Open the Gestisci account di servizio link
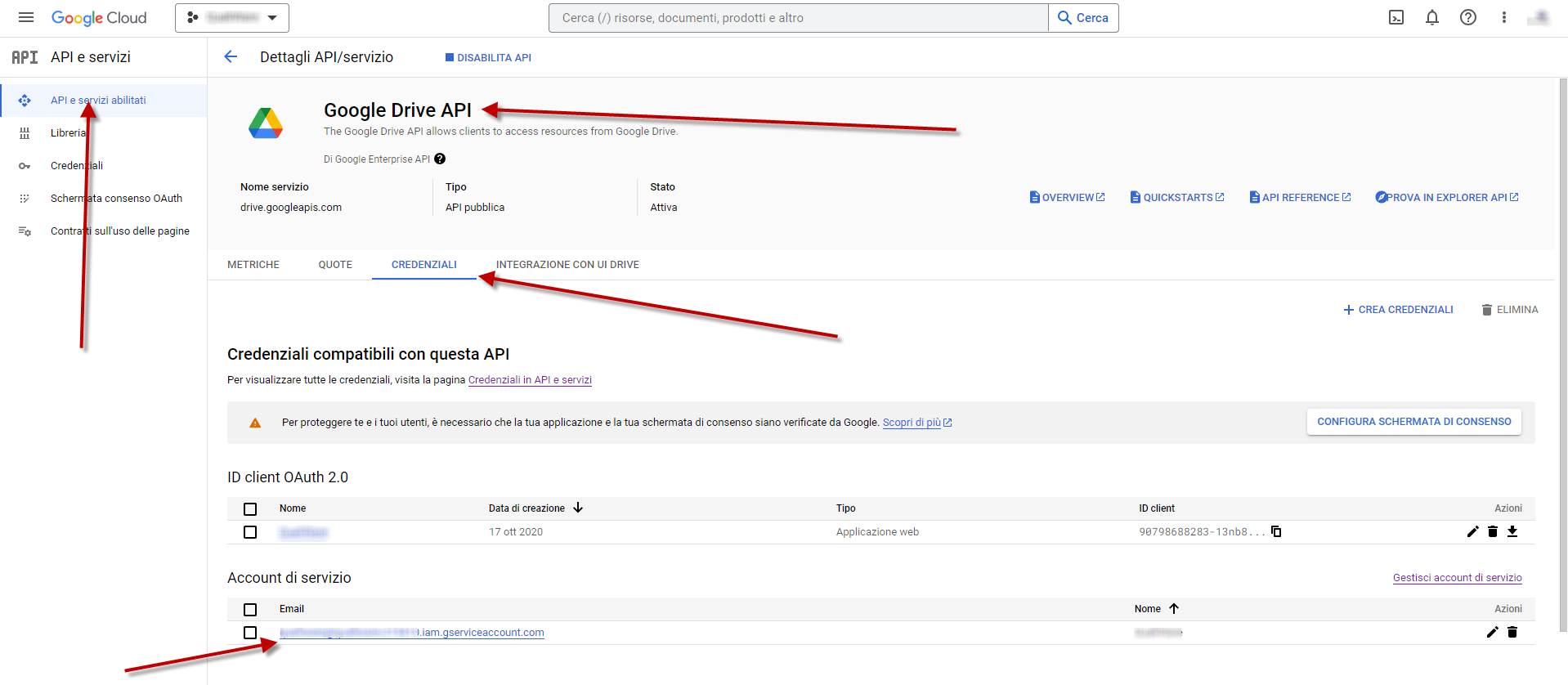This screenshot has height=685, width=1568. [1457, 578]
